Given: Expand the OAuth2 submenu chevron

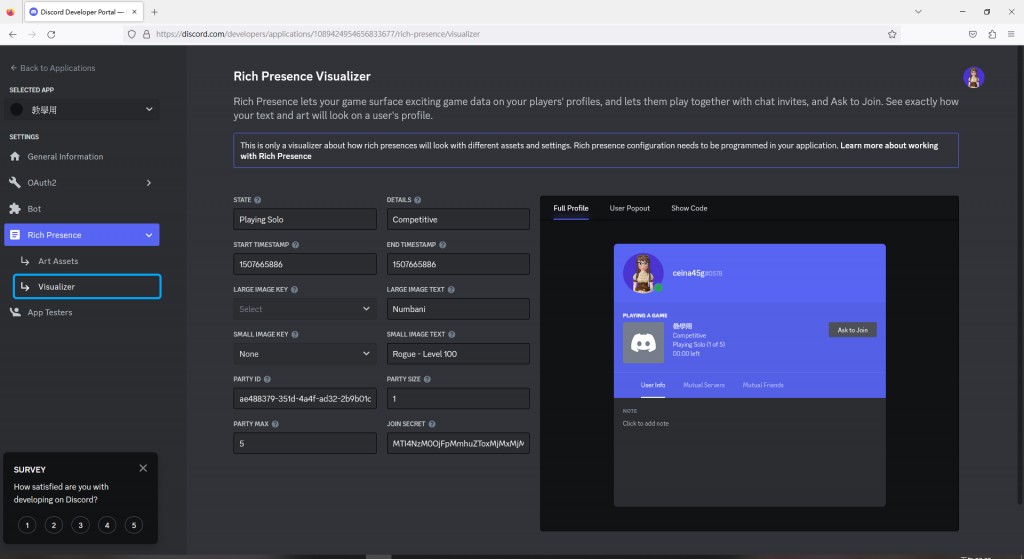Looking at the screenshot, I should pyautogui.click(x=148, y=183).
